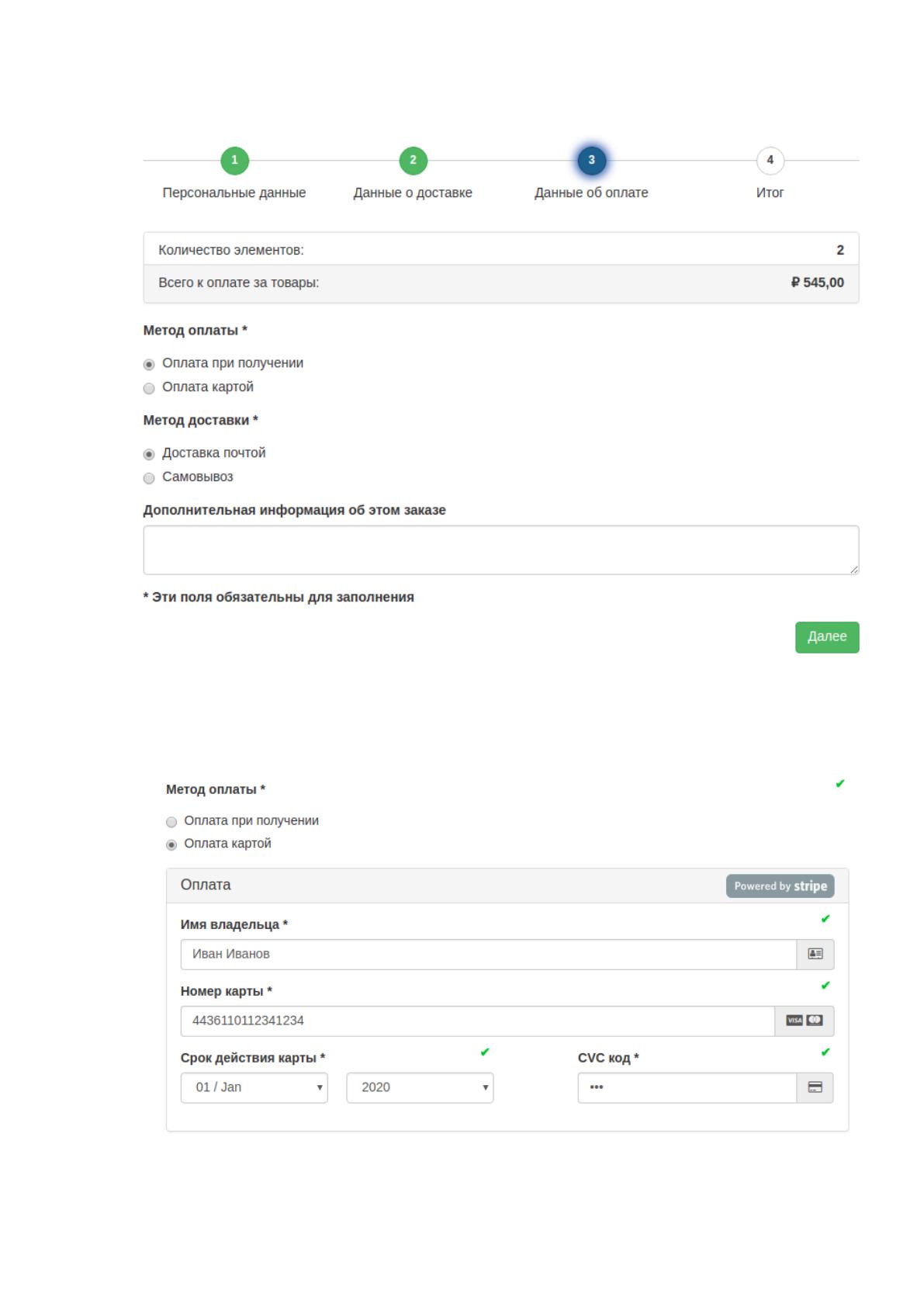Click the cardholder ID card icon

click(815, 954)
